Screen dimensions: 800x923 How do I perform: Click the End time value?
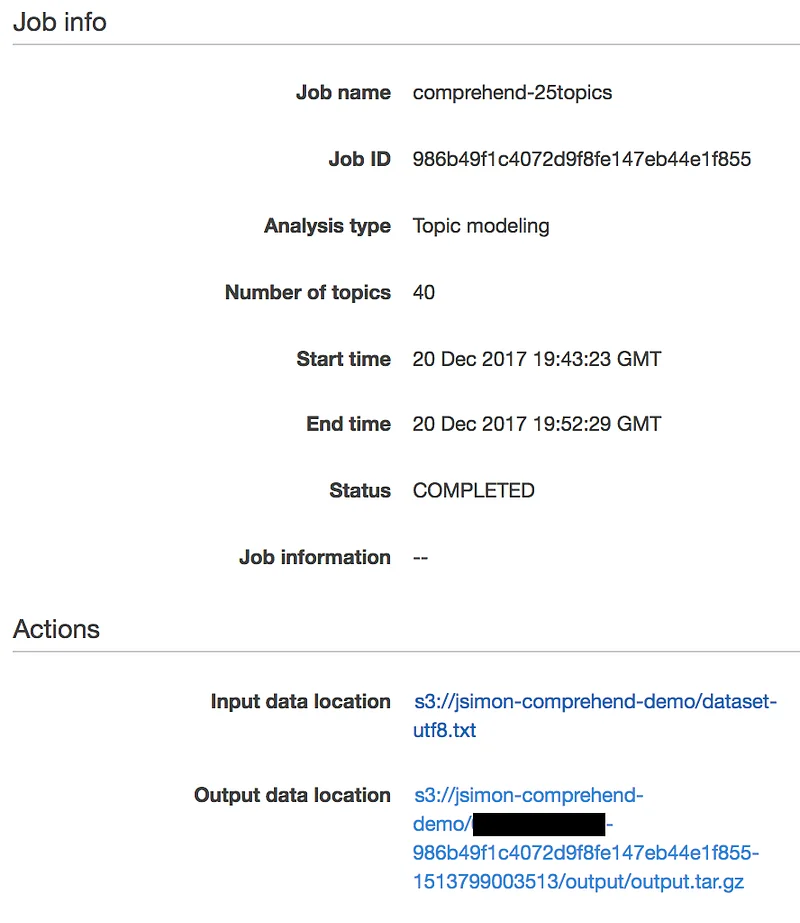pyautogui.click(x=537, y=424)
